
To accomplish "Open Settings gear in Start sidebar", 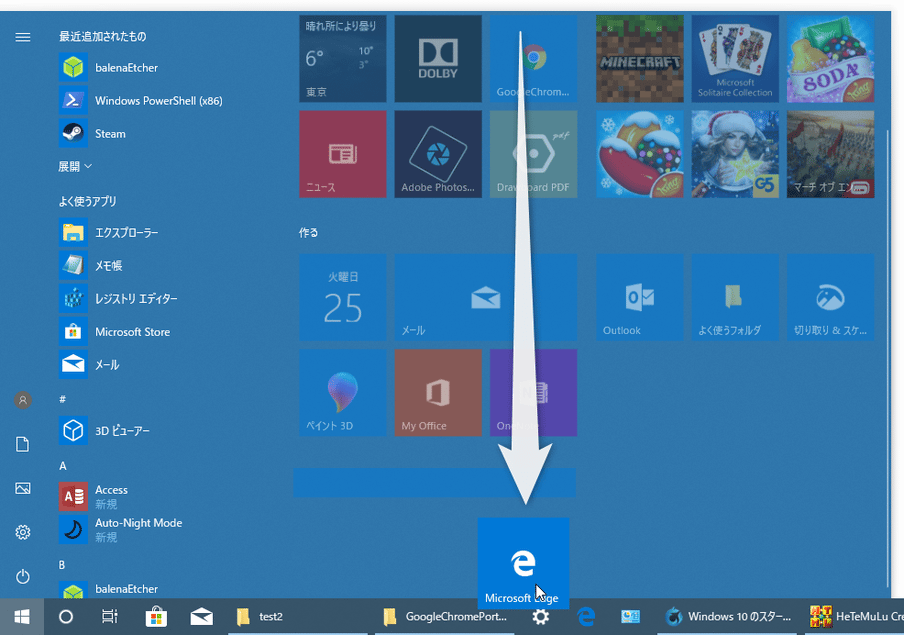I will point(22,532).
